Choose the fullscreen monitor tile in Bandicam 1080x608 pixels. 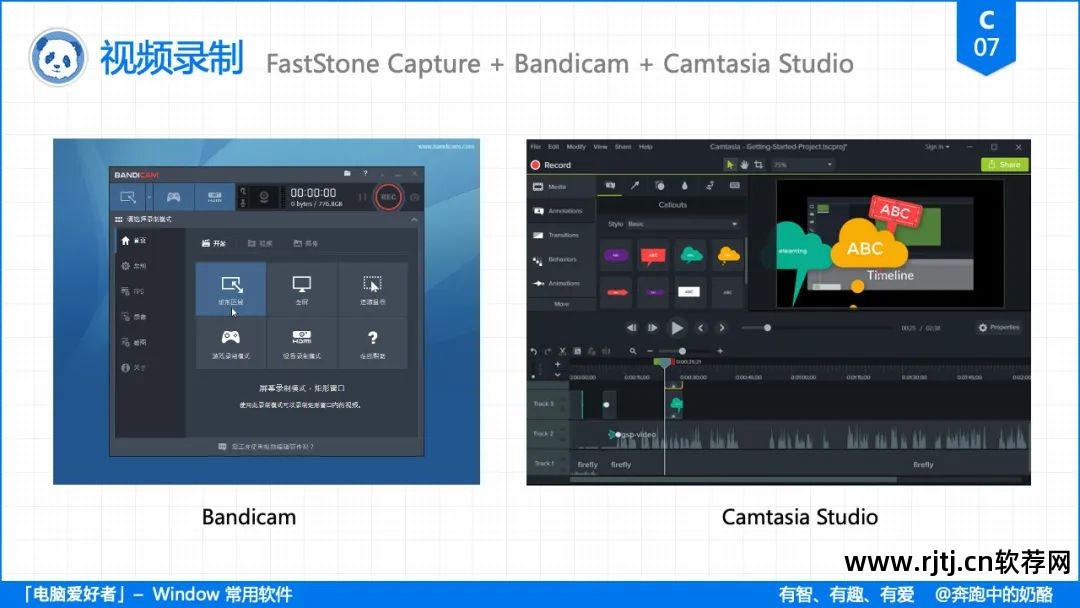tap(302, 289)
